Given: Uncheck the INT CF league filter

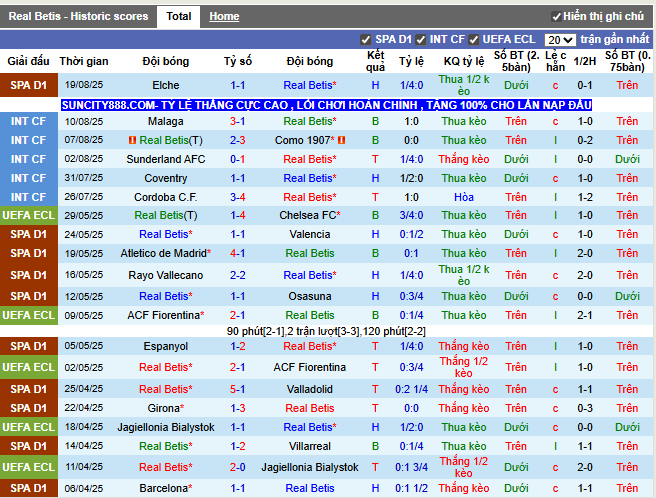Looking at the screenshot, I should click(420, 40).
